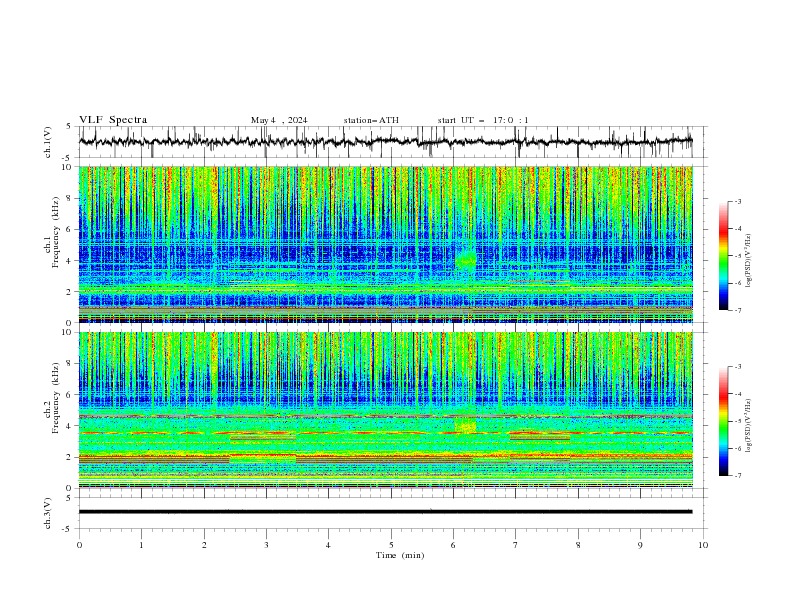Click time axis tick label "1"
Viewport: 792px width, 612px height.
141,545
